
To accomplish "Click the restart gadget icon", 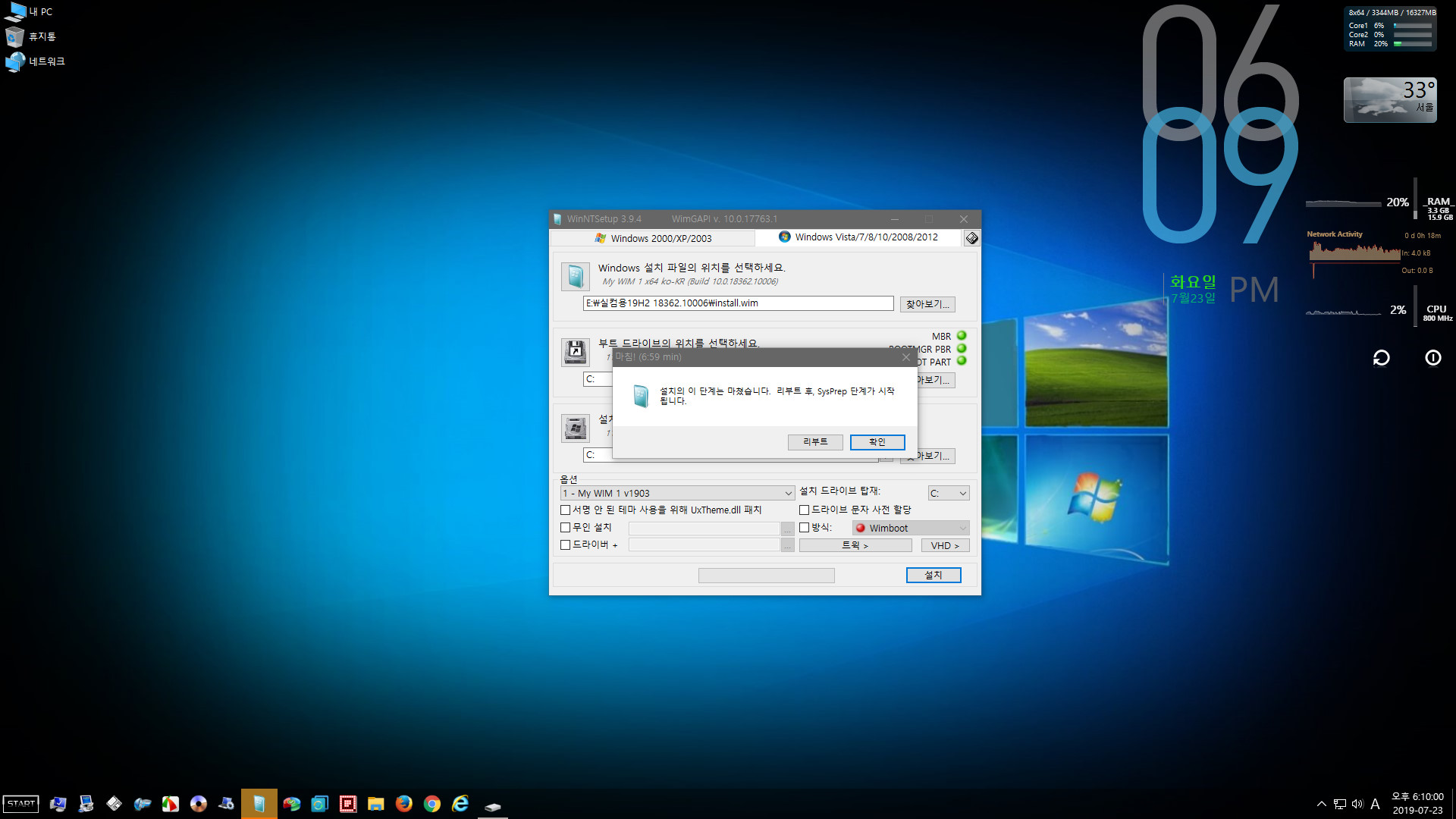I will [1382, 358].
